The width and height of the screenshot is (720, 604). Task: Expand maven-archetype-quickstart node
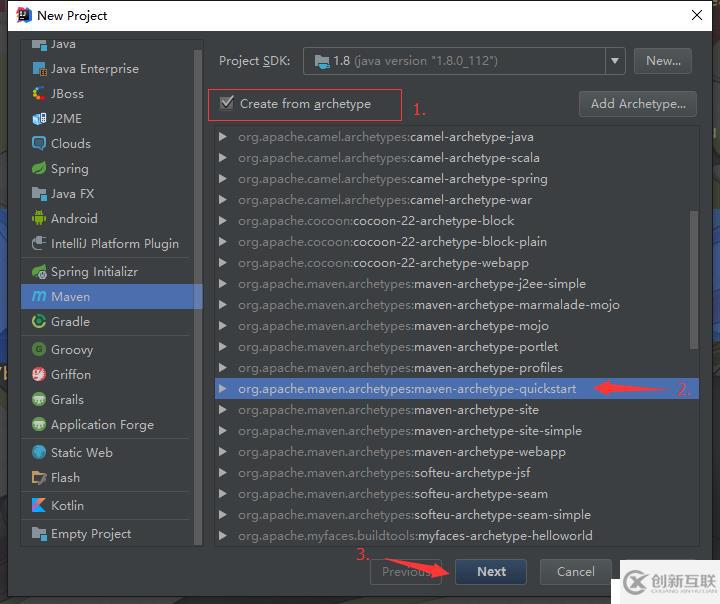223,389
